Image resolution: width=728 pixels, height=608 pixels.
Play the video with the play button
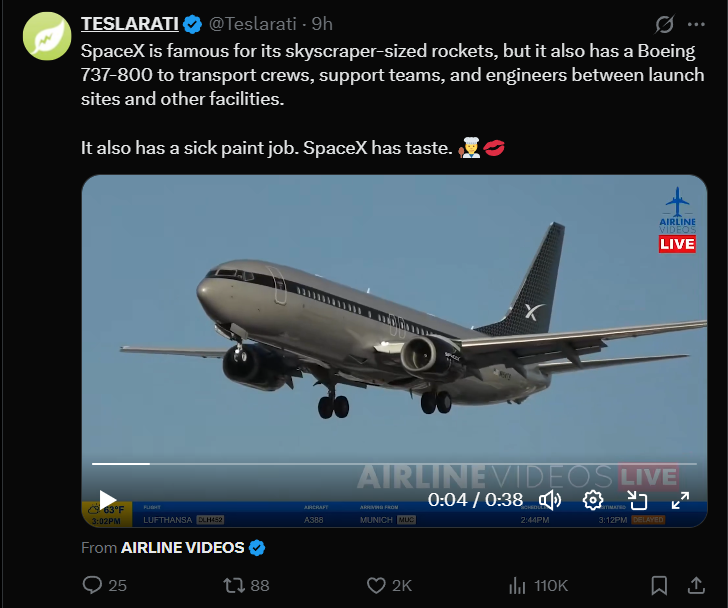108,500
